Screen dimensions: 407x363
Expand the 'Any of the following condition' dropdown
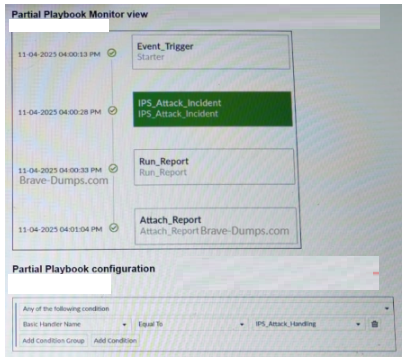click(206, 309)
